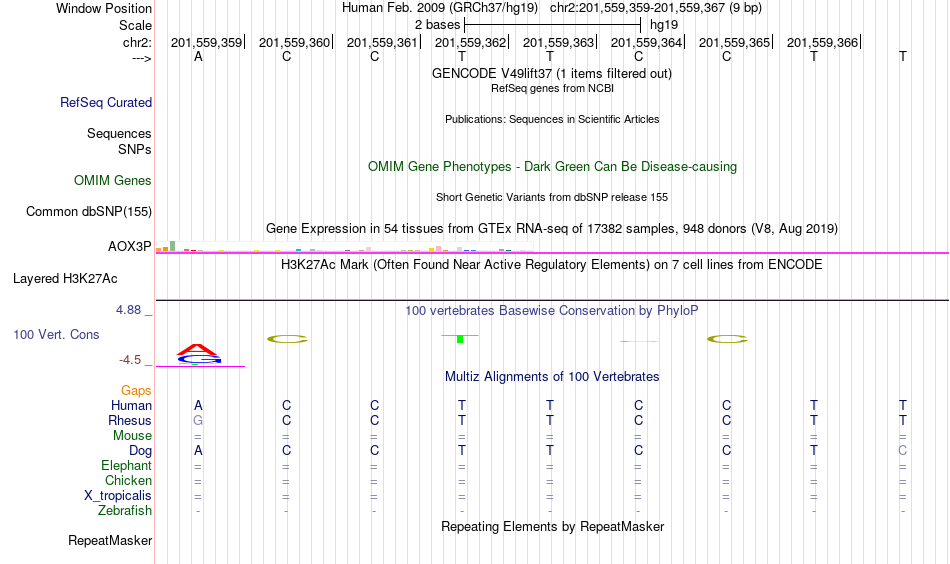The width and height of the screenshot is (950, 564).
Task: Click the first olive C PhyloP logo
Action: coord(287,339)
